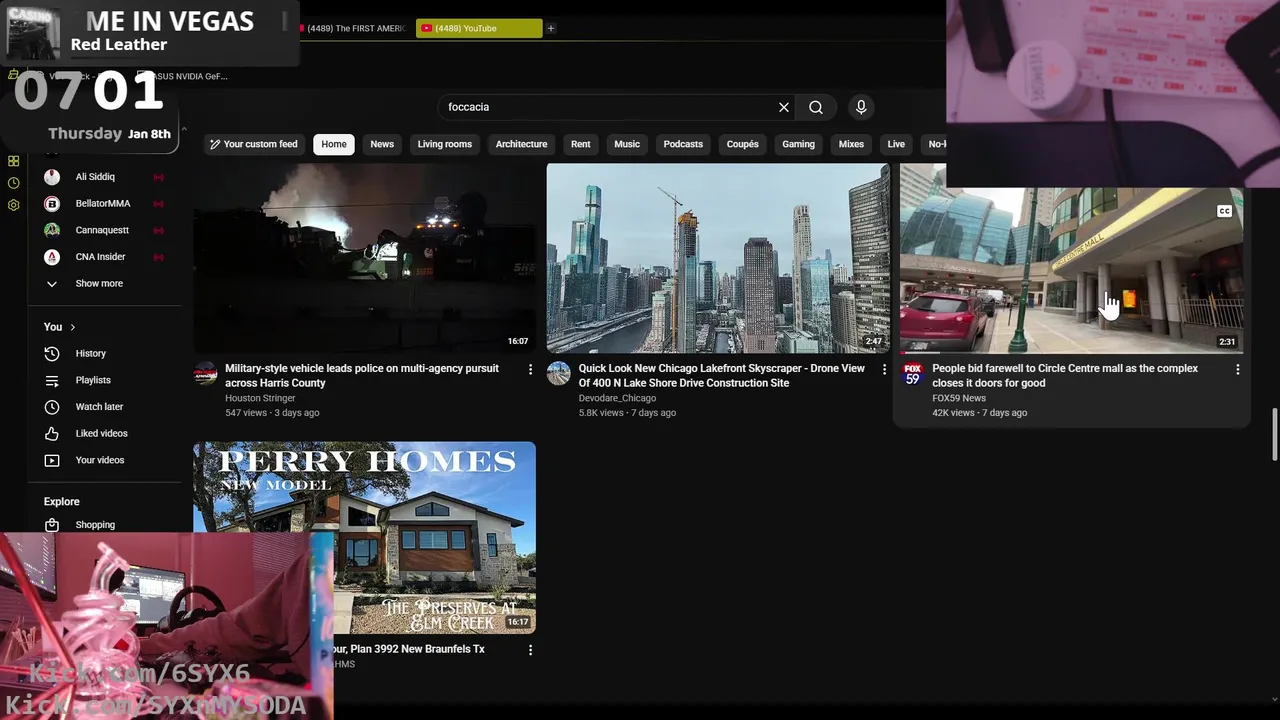Collapse the clock widget with its caret
The height and width of the screenshot is (720, 1280).
click(x=183, y=130)
